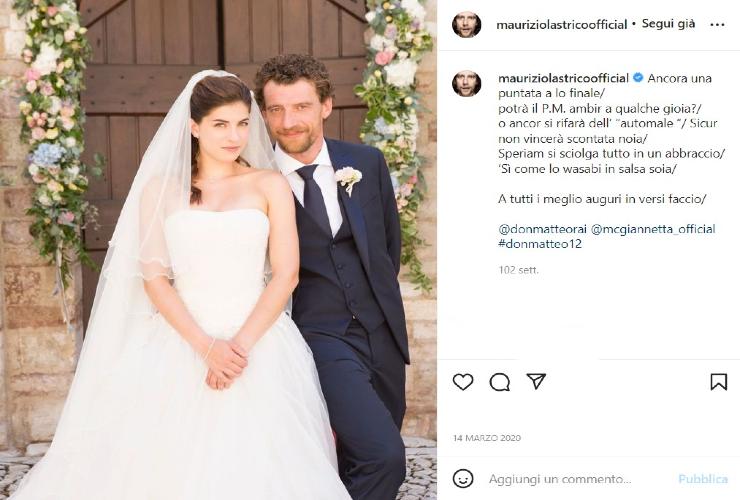Open the three-dot more options menu
740x500 pixels.
[717, 25]
